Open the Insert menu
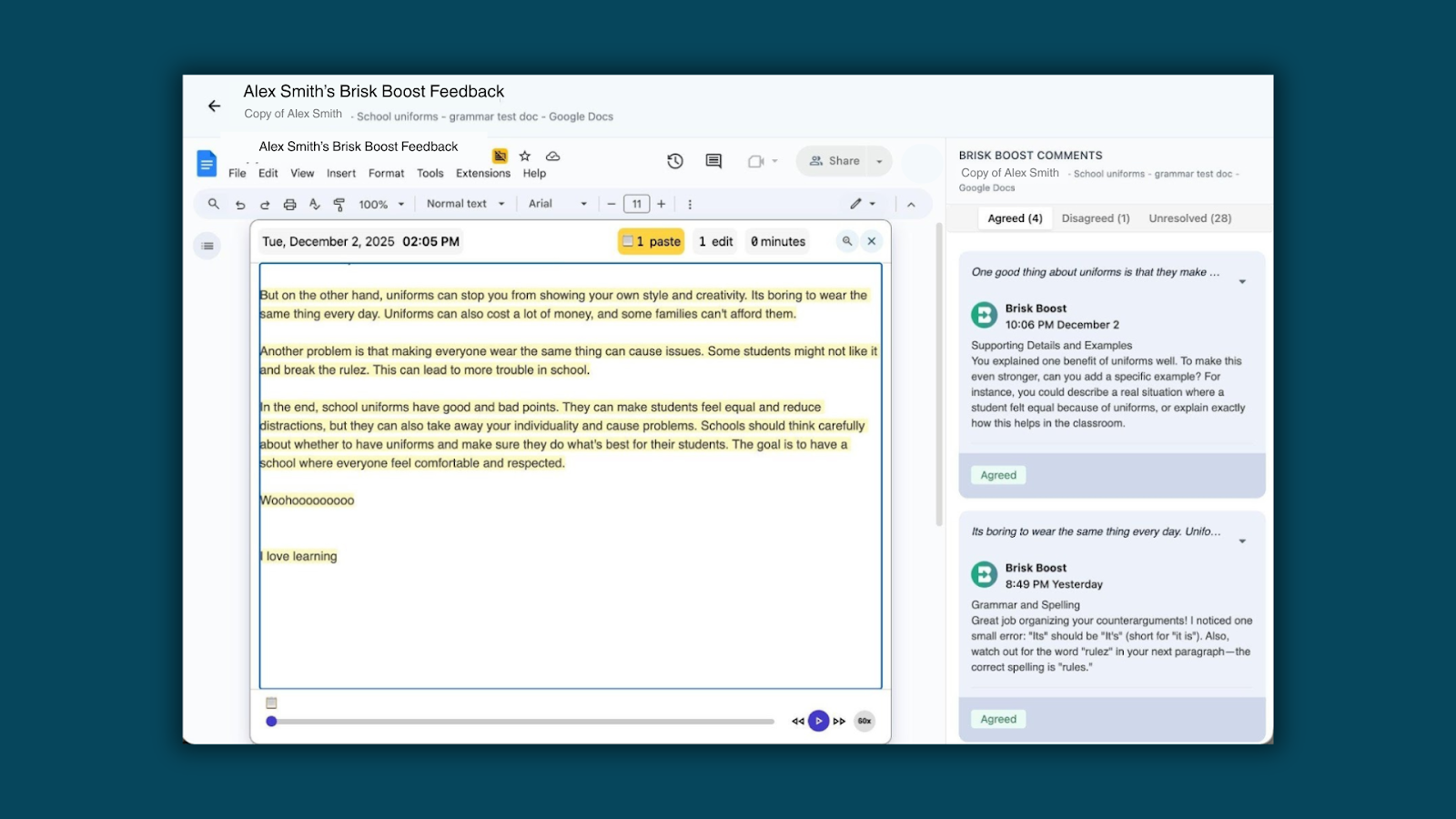The width and height of the screenshot is (1456, 819). [x=341, y=173]
